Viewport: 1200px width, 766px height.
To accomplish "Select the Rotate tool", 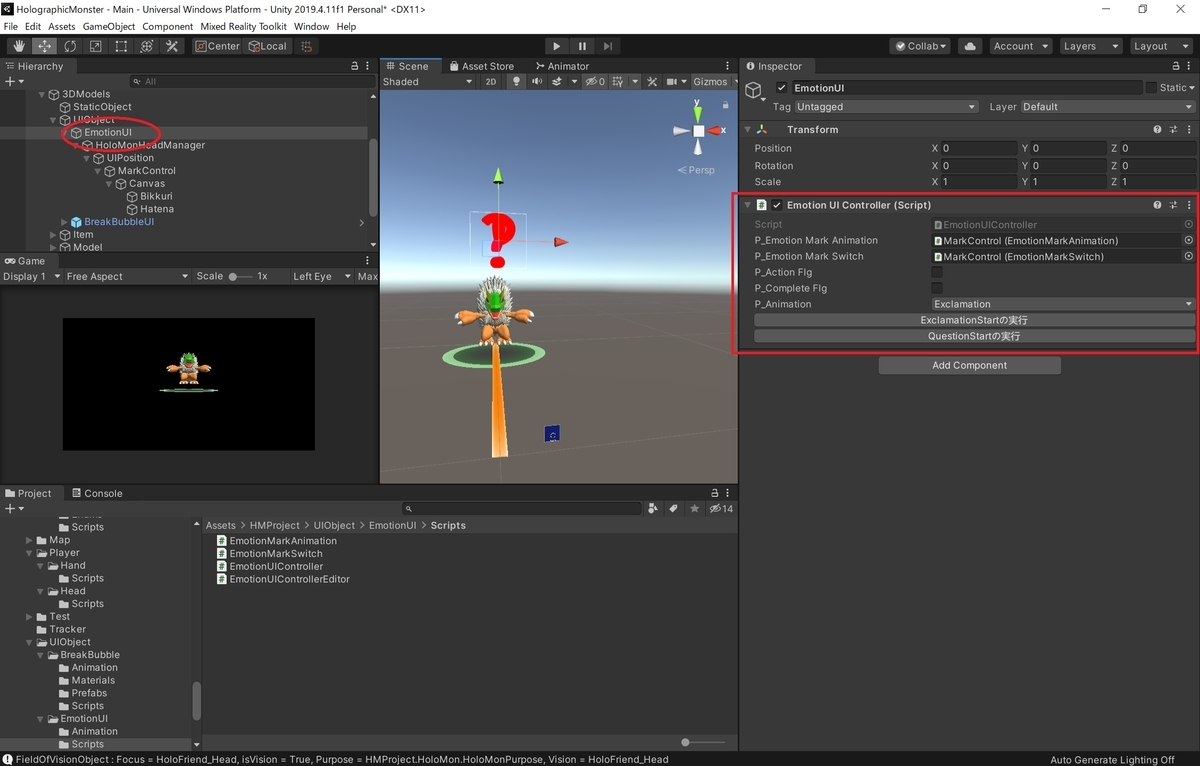I will [x=70, y=46].
